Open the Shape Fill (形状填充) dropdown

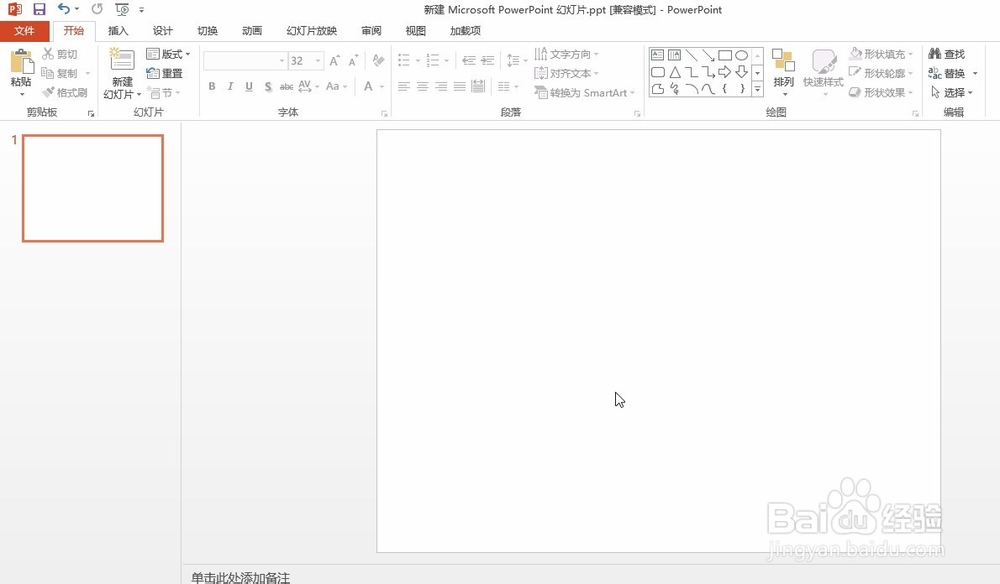881,54
